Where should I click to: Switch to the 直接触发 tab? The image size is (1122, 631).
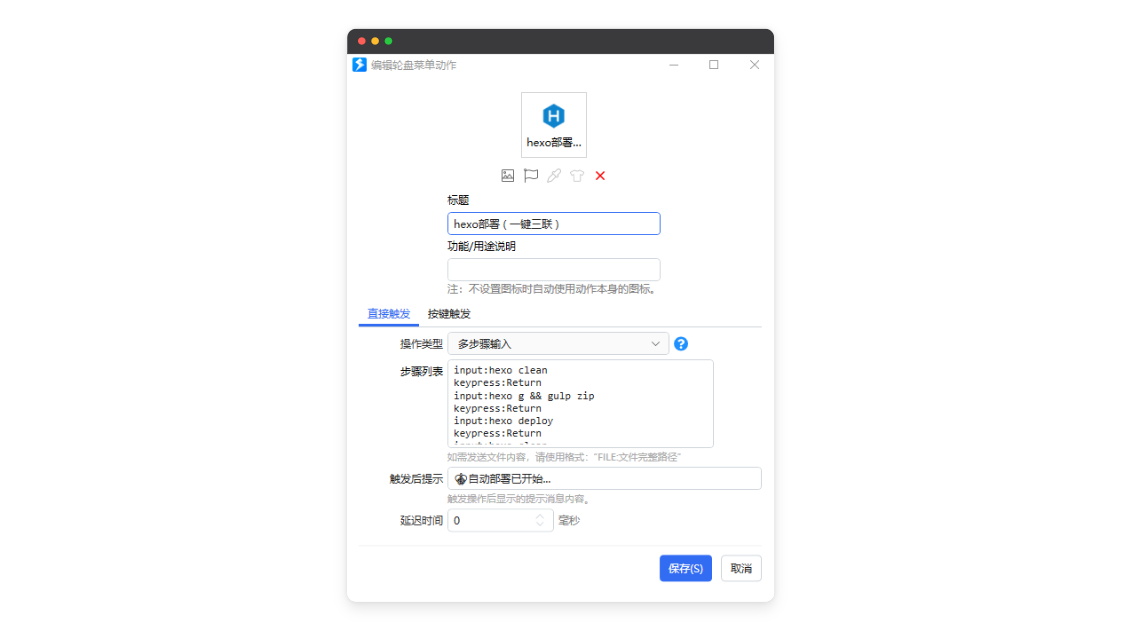389,313
